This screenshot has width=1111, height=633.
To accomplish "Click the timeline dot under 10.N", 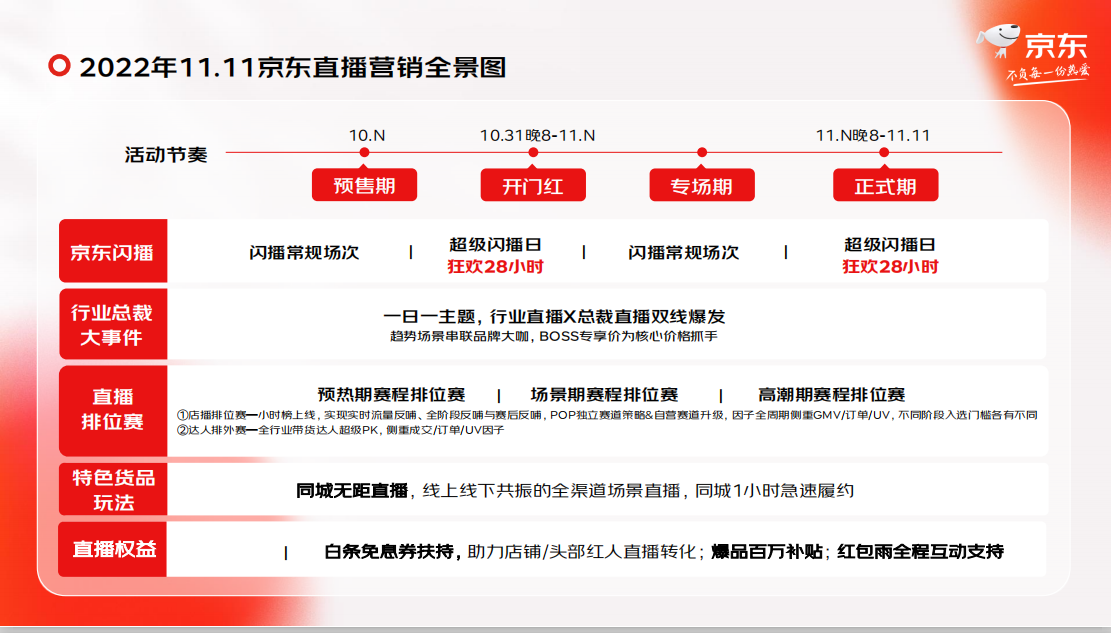I will coord(364,153).
